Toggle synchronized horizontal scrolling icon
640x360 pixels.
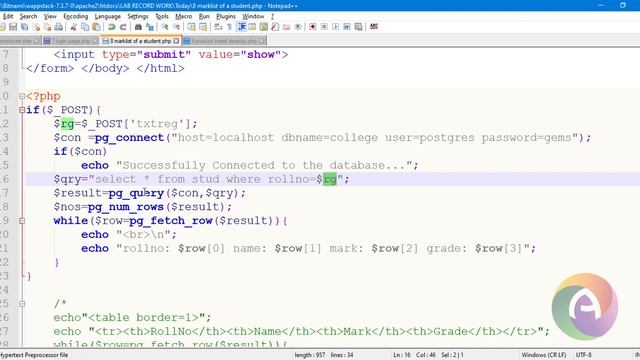pyautogui.click(x=203, y=27)
